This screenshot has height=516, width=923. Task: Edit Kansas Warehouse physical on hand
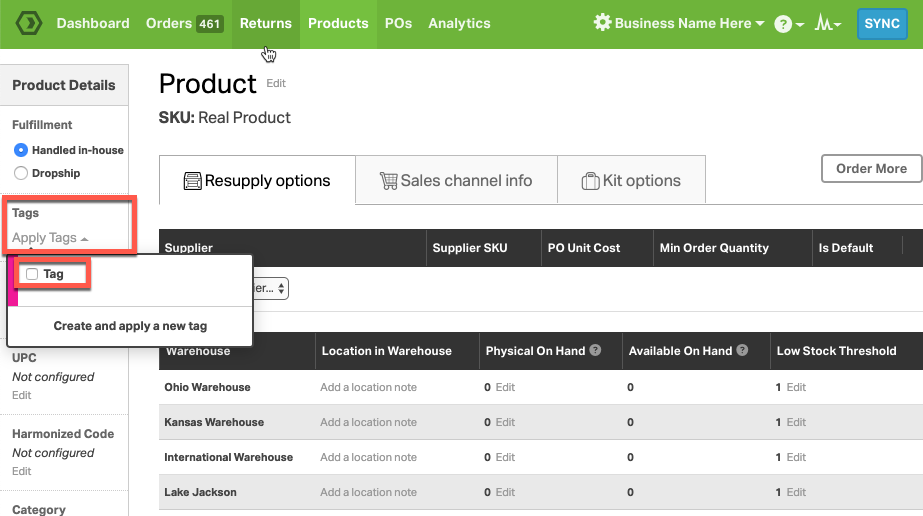click(x=505, y=422)
